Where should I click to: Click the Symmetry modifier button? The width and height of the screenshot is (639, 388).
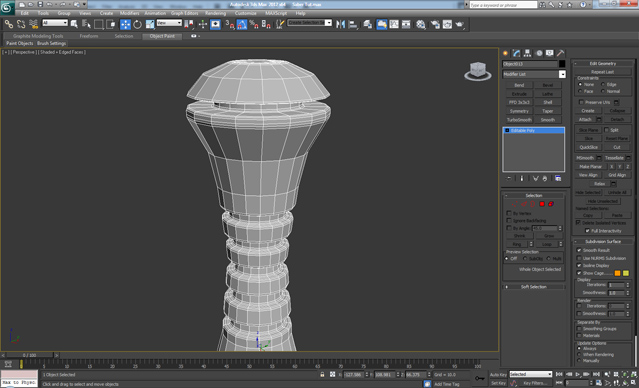coord(519,111)
